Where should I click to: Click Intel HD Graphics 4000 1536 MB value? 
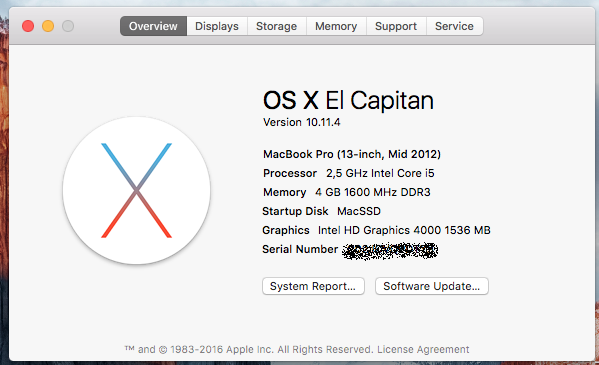coord(404,230)
